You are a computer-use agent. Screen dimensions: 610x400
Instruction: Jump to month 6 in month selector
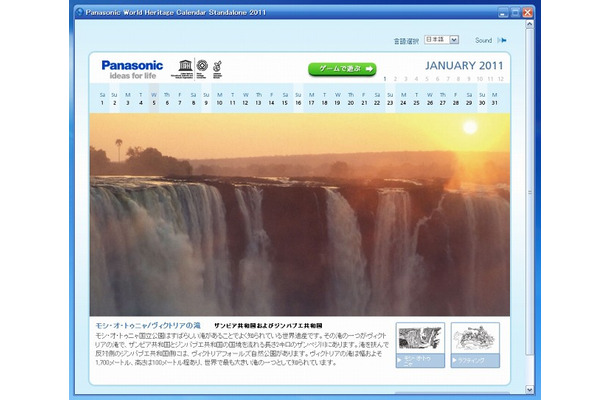438,78
